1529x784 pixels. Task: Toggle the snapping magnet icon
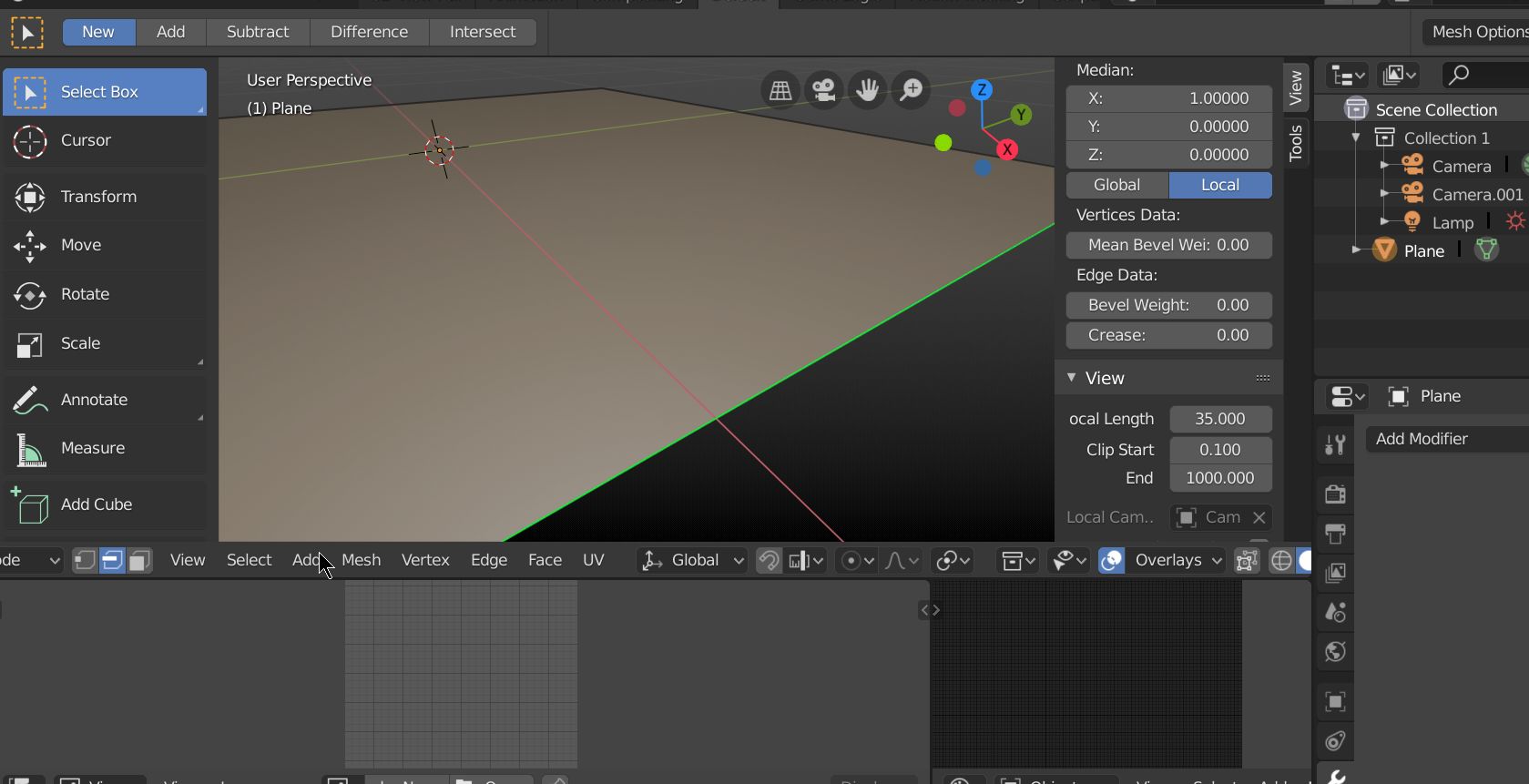click(x=769, y=560)
